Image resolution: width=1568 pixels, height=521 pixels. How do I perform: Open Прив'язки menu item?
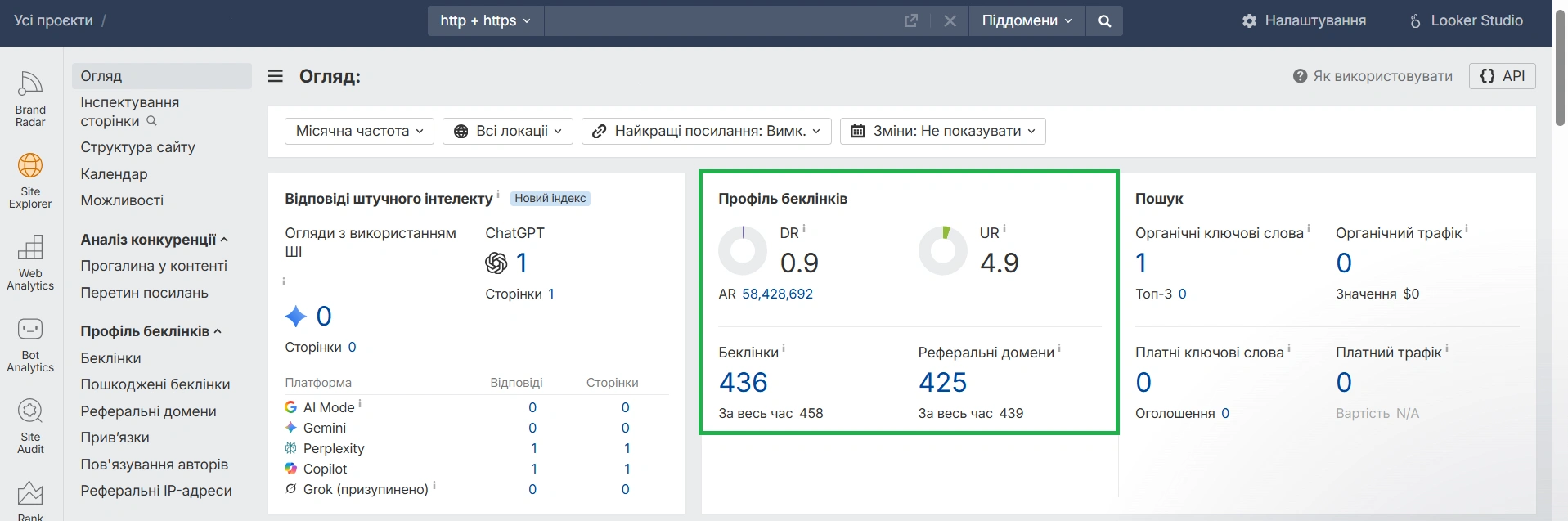tap(115, 438)
